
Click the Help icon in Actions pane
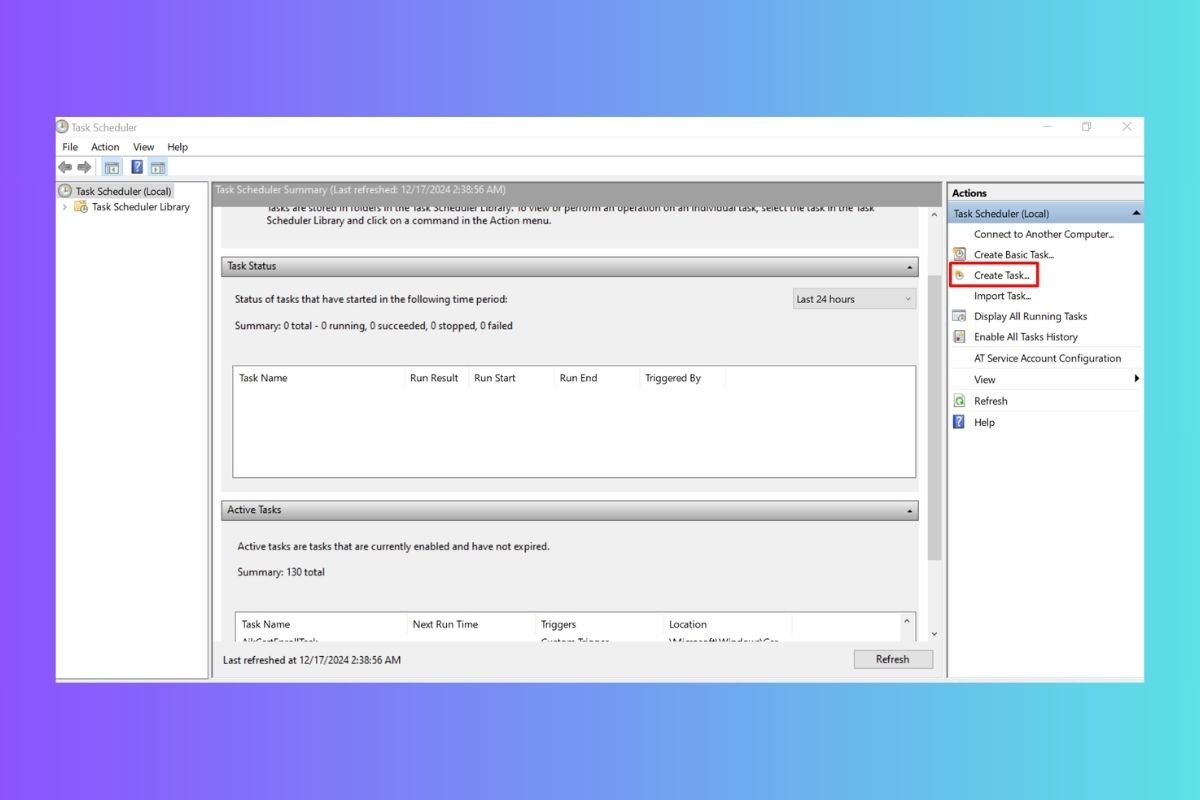pos(960,422)
